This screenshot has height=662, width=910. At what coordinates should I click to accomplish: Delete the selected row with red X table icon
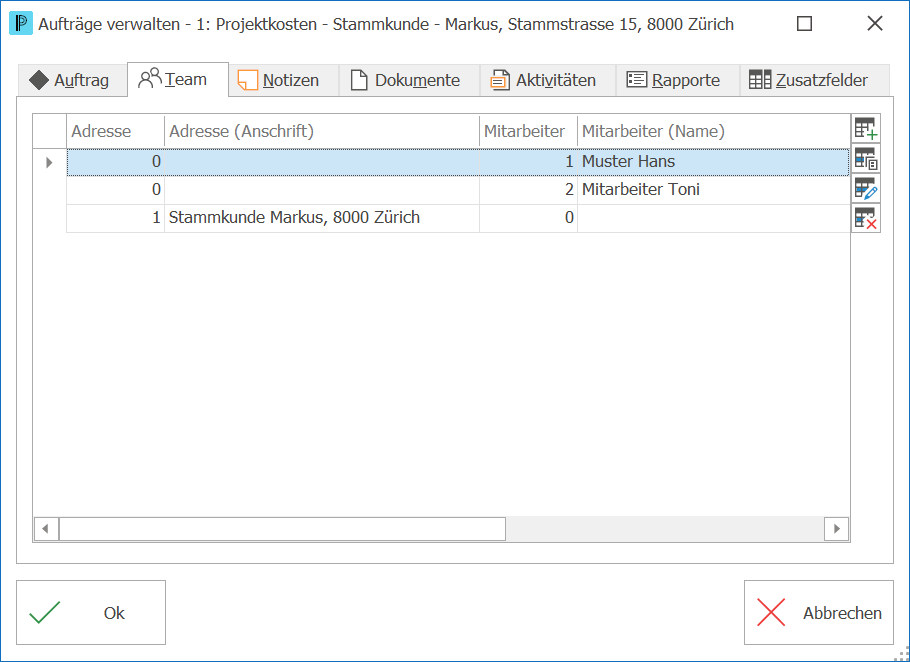[866, 219]
